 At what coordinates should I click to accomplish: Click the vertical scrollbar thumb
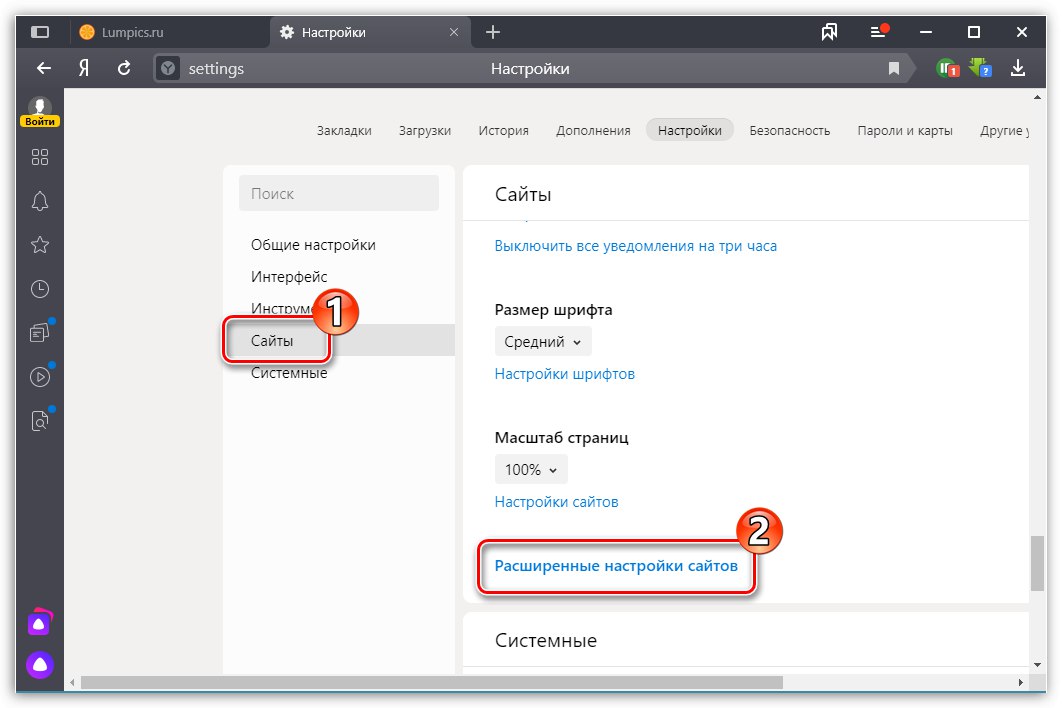(1037, 564)
